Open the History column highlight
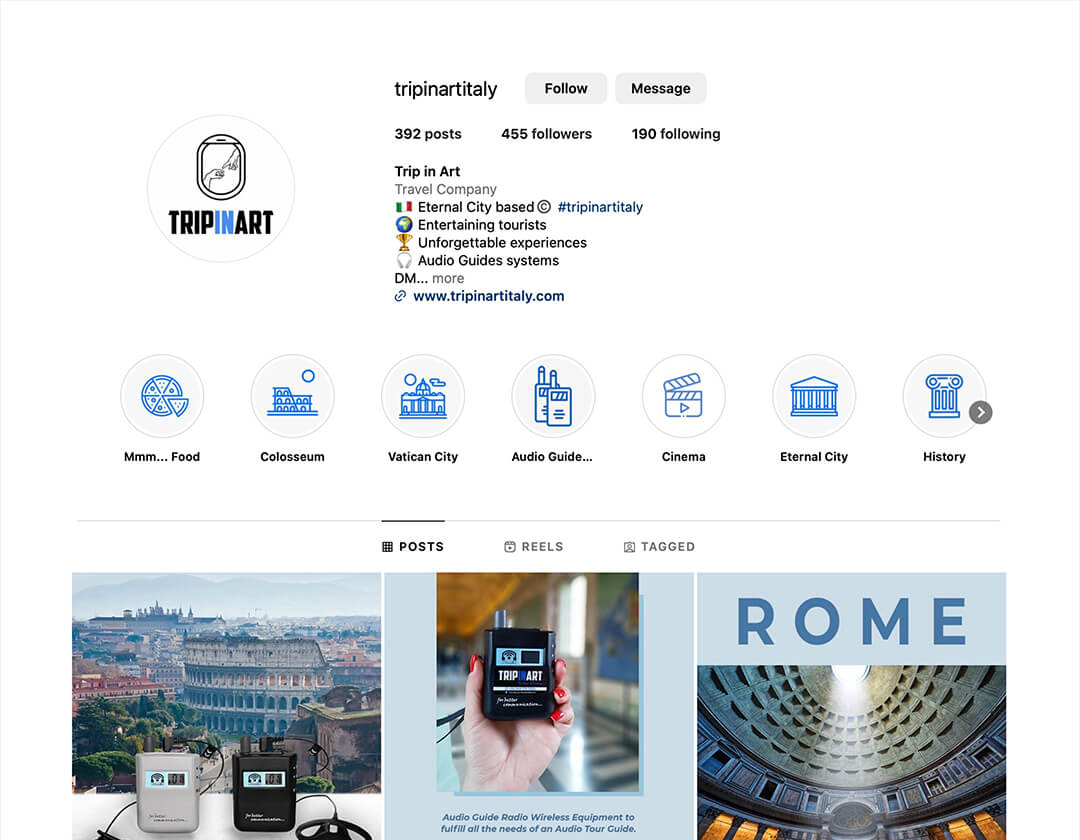Viewport: 1080px width, 840px height. 944,396
